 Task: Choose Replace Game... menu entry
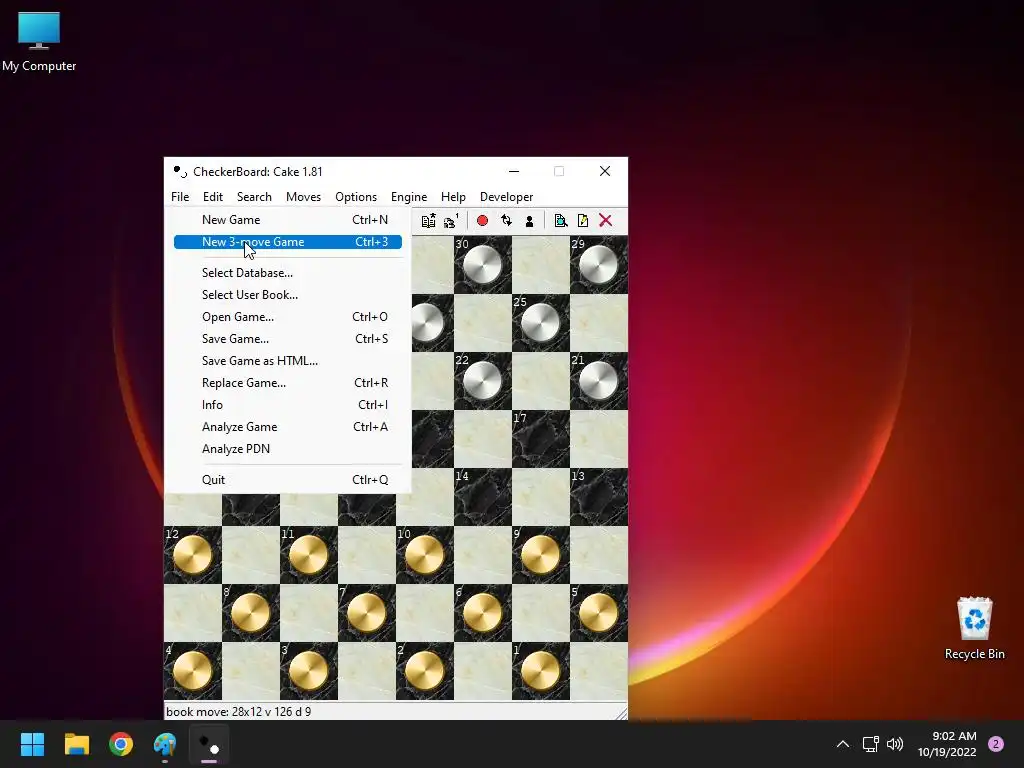[287, 383]
